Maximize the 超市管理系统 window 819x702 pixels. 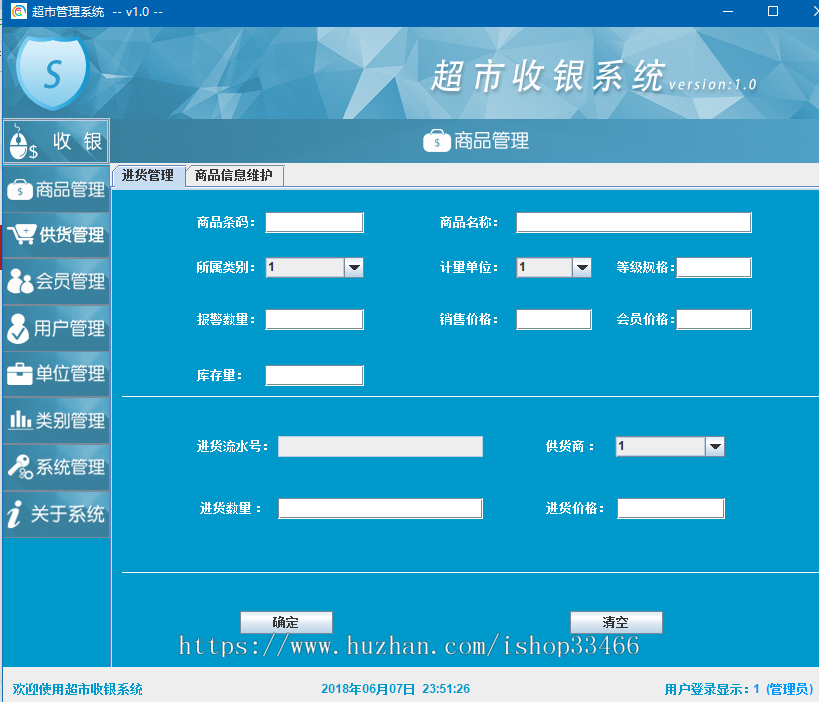pos(773,11)
